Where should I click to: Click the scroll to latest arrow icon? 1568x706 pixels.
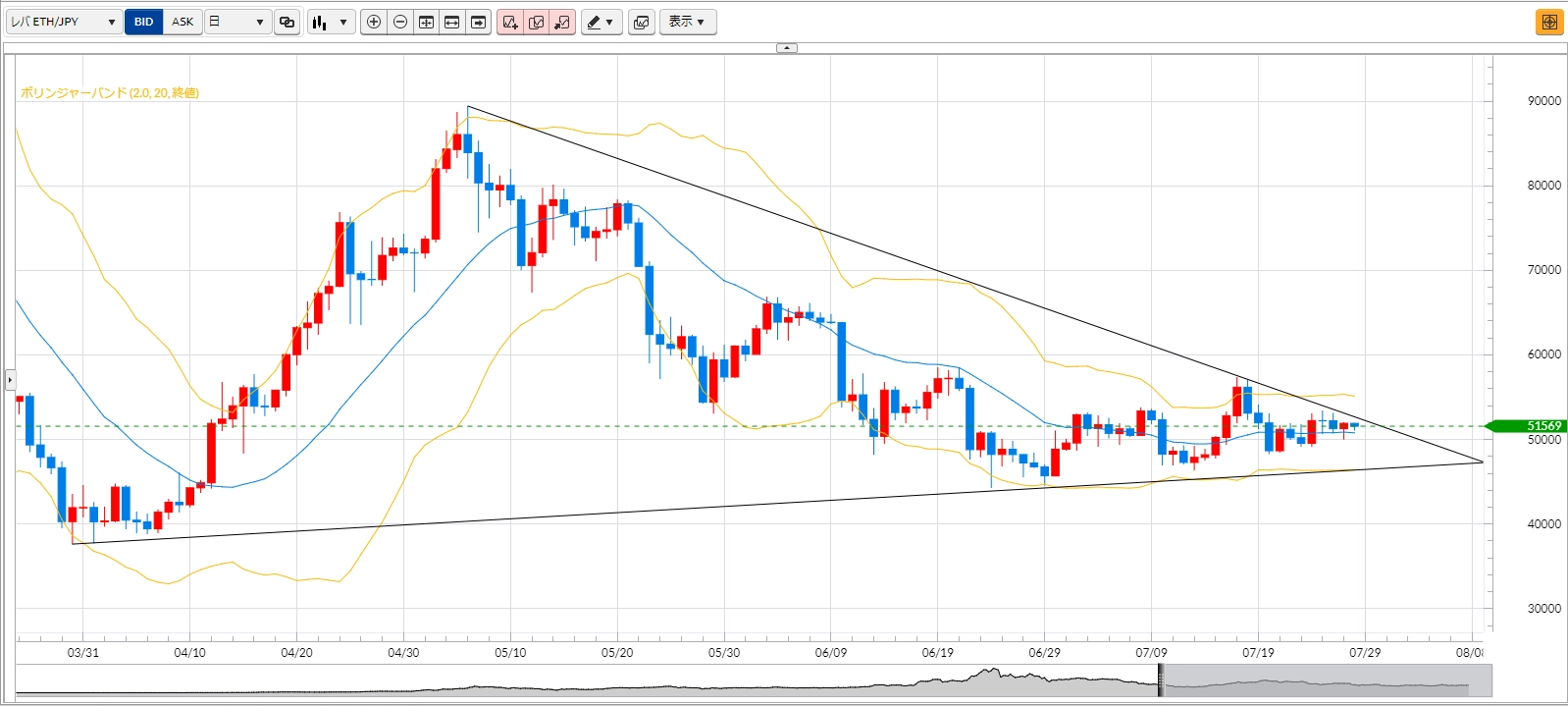tap(478, 22)
